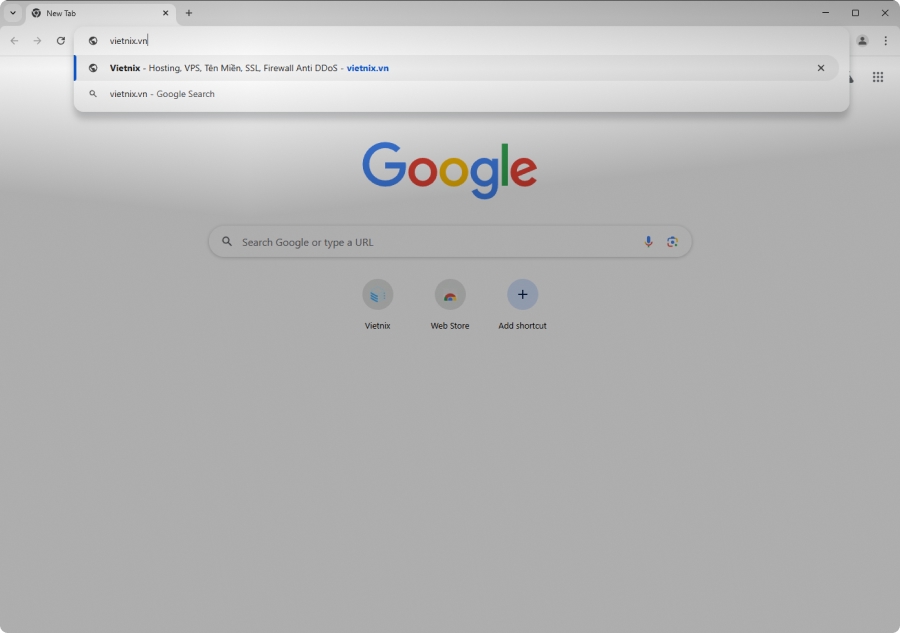Open a new tab with plus button

(189, 13)
